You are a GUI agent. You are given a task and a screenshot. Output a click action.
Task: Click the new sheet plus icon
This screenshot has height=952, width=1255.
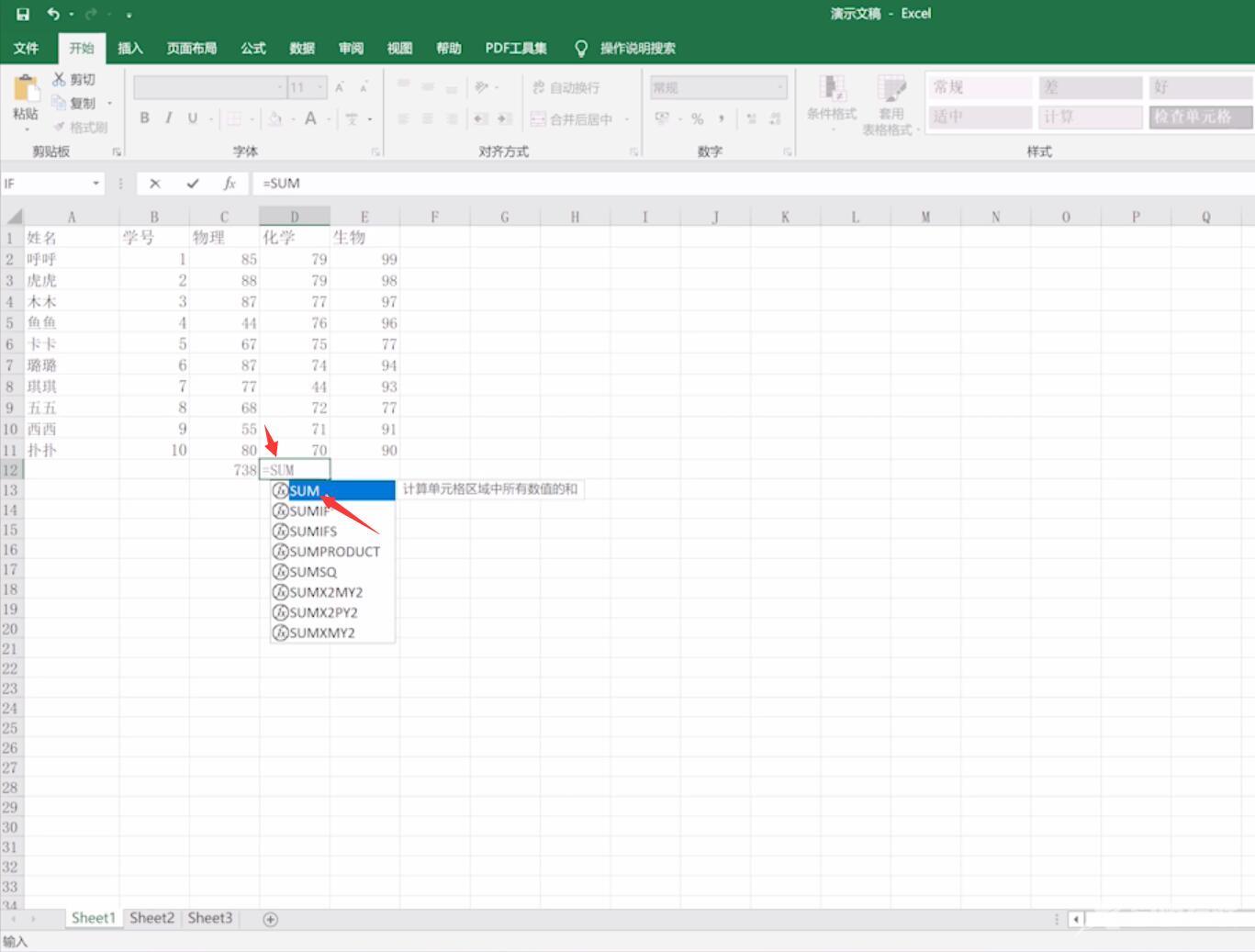(x=271, y=919)
